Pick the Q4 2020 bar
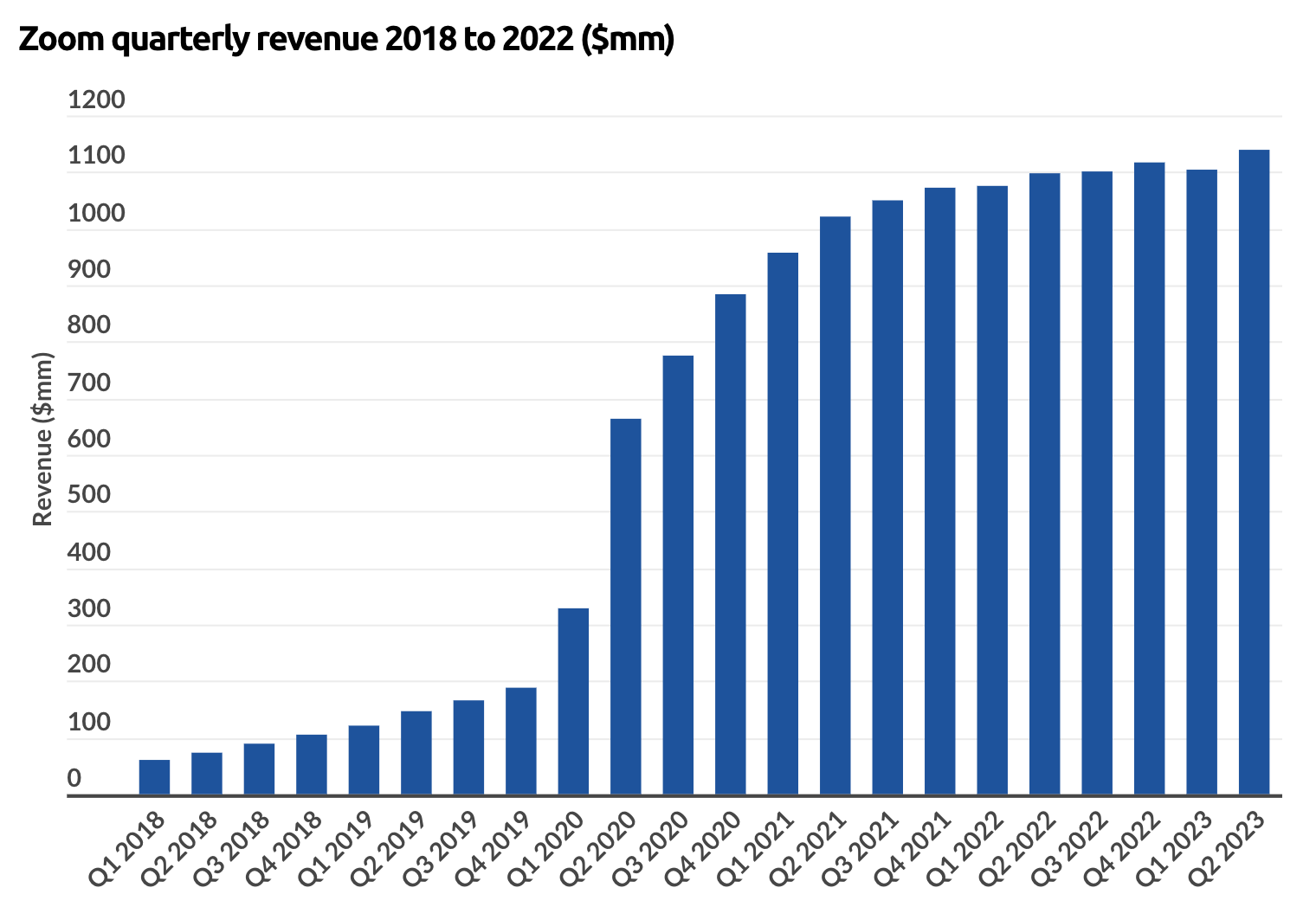 (731, 544)
